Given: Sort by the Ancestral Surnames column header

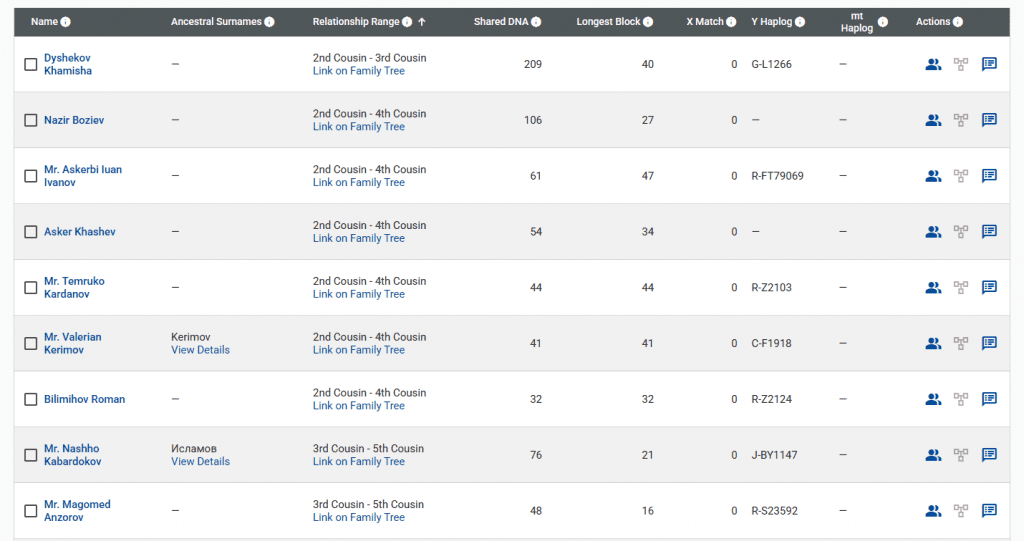Looking at the screenshot, I should (x=216, y=22).
